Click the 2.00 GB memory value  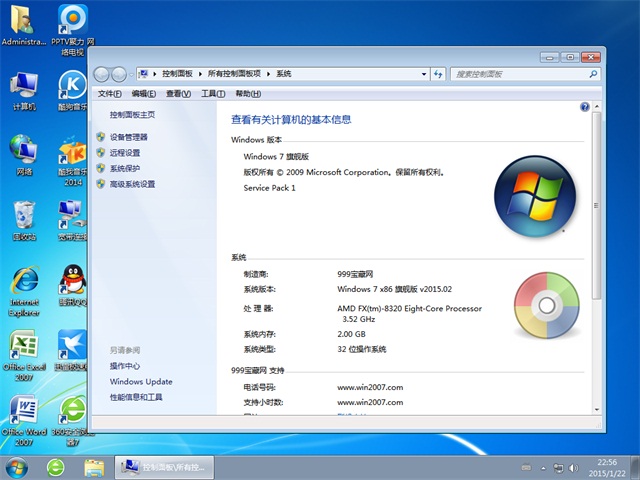click(351, 334)
